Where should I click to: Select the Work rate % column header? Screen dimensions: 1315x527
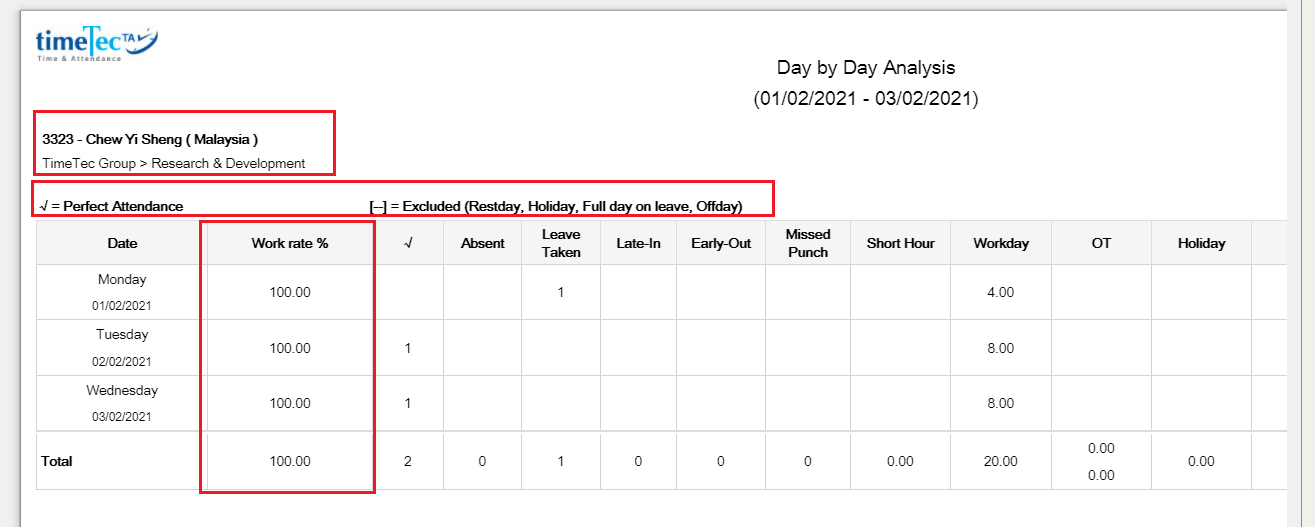coord(289,243)
